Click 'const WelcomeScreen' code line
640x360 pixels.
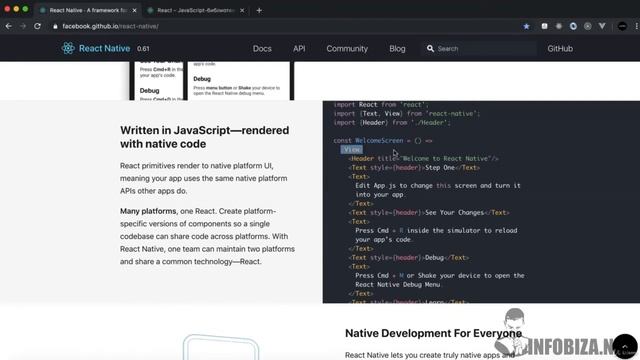382,140
